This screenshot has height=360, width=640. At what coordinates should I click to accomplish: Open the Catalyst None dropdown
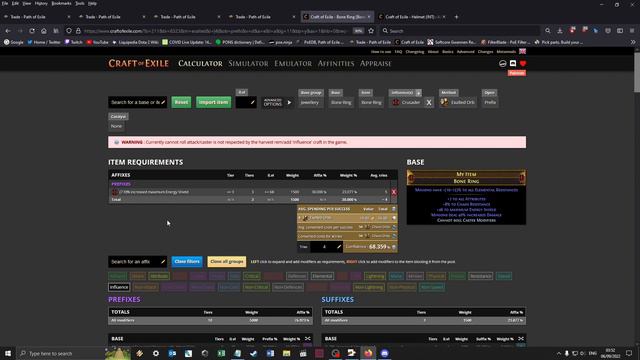(116, 126)
